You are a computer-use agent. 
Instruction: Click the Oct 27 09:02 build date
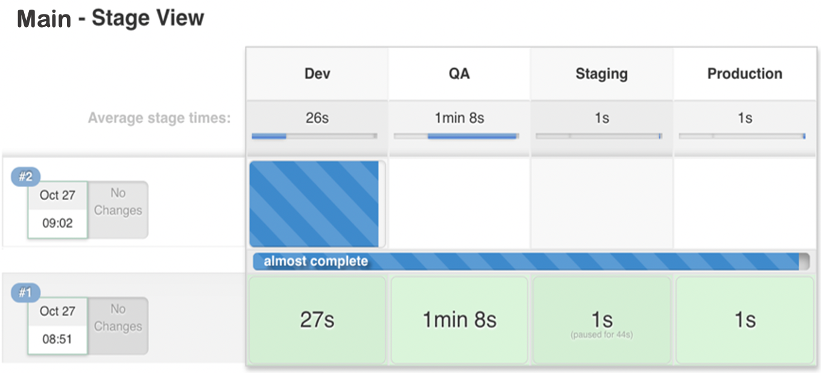coord(58,209)
